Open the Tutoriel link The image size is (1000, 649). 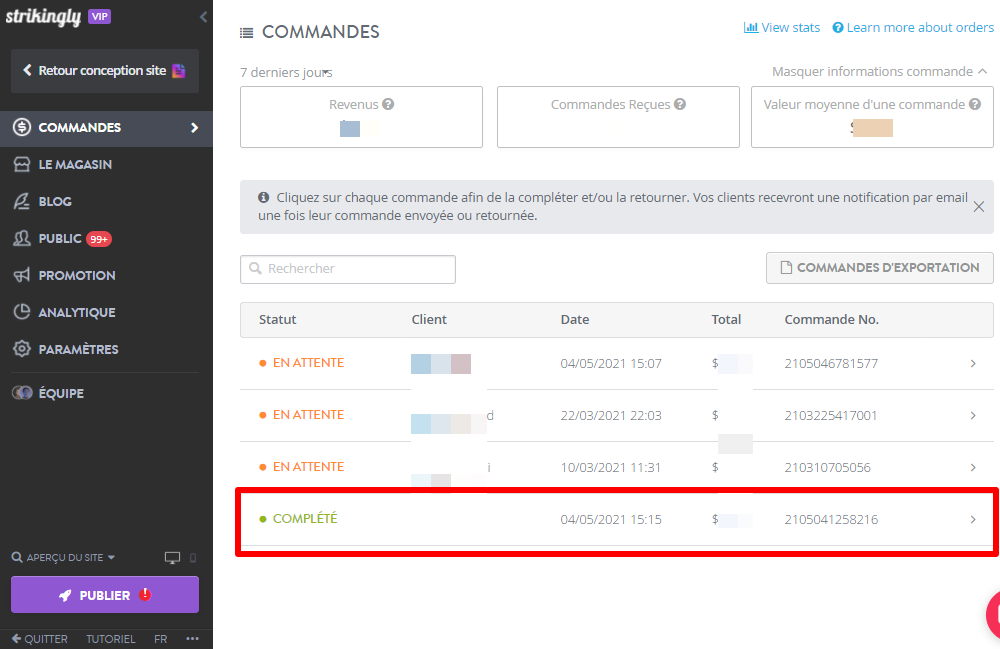click(110, 639)
